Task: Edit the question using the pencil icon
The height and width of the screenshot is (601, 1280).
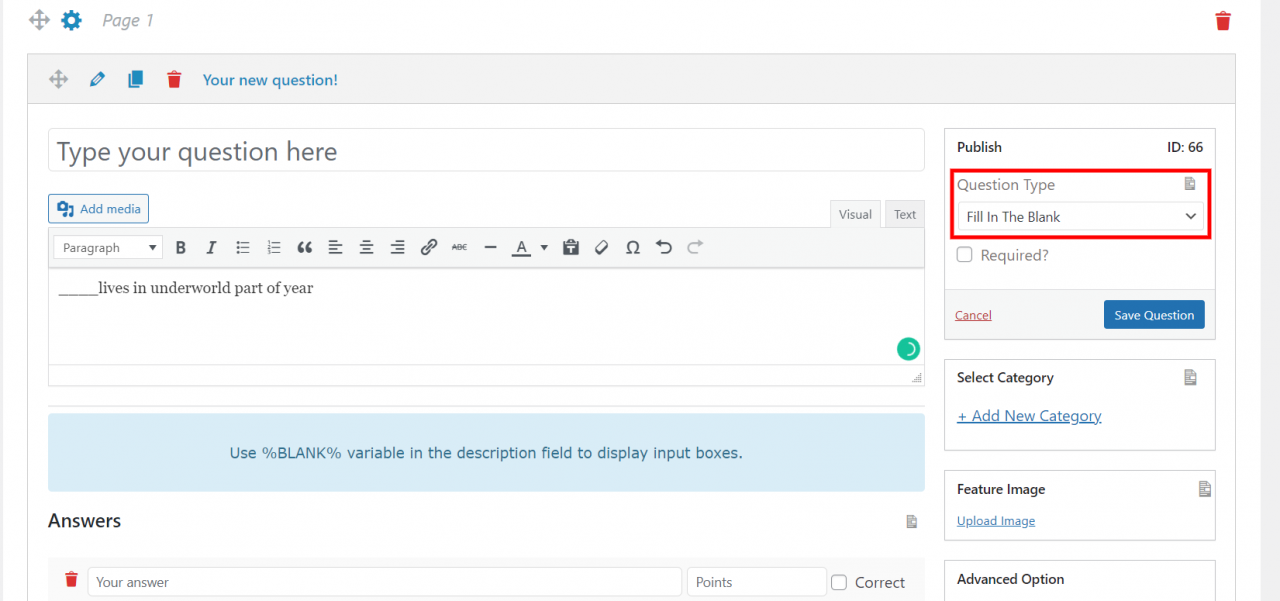Action: pos(97,80)
